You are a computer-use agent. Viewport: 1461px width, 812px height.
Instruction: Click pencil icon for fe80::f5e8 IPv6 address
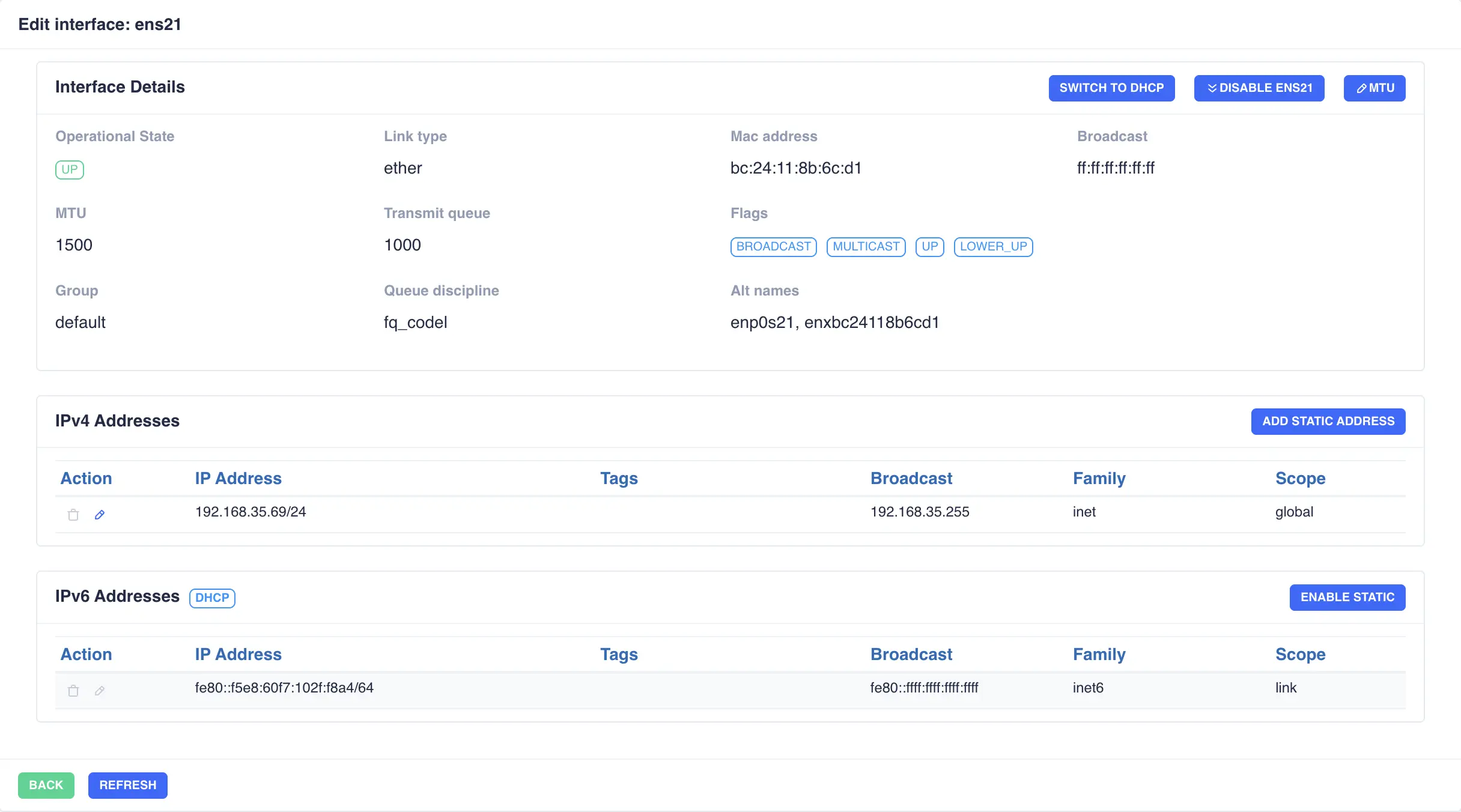point(100,691)
